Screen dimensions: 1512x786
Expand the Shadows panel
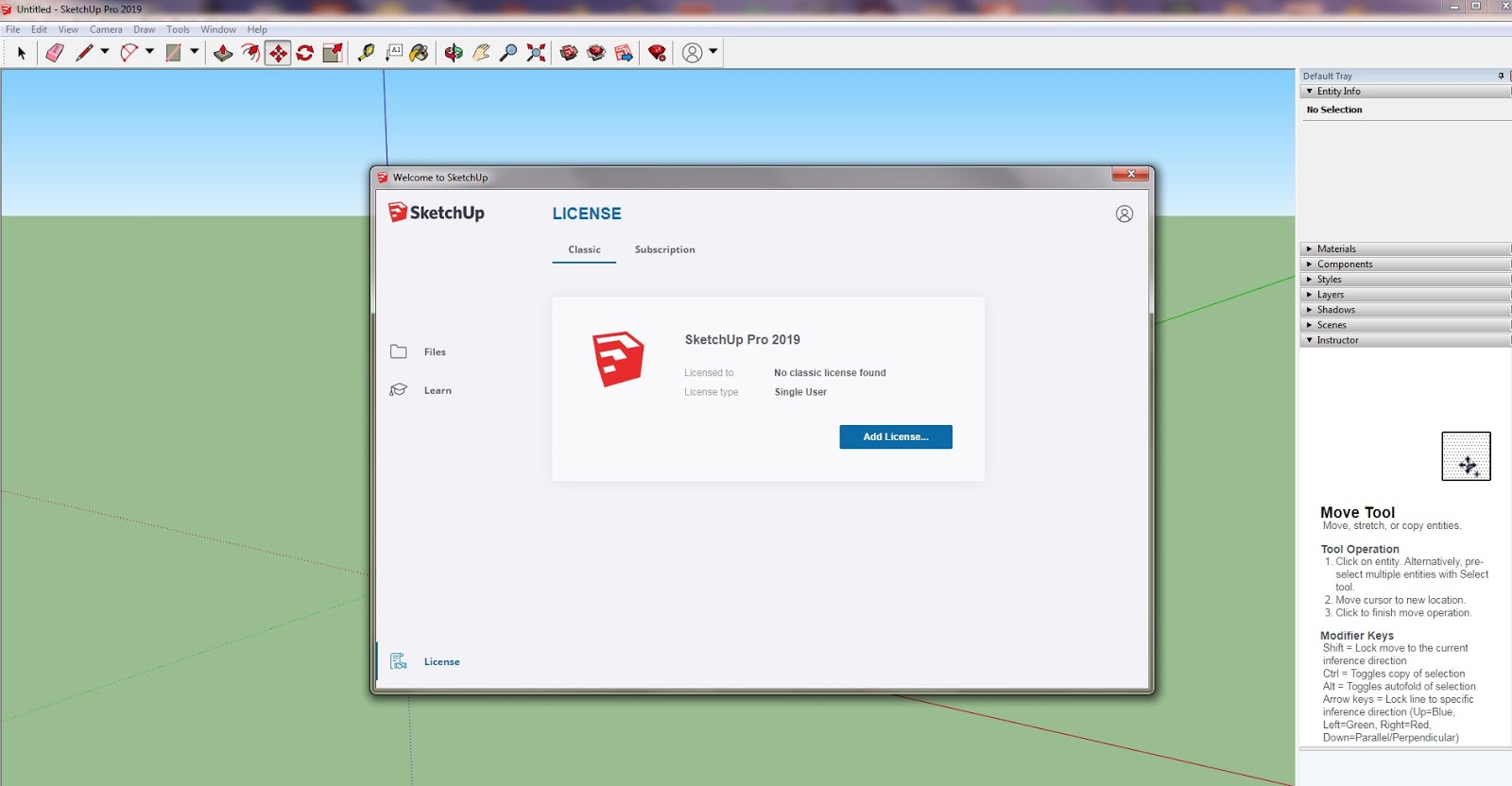pos(1405,310)
